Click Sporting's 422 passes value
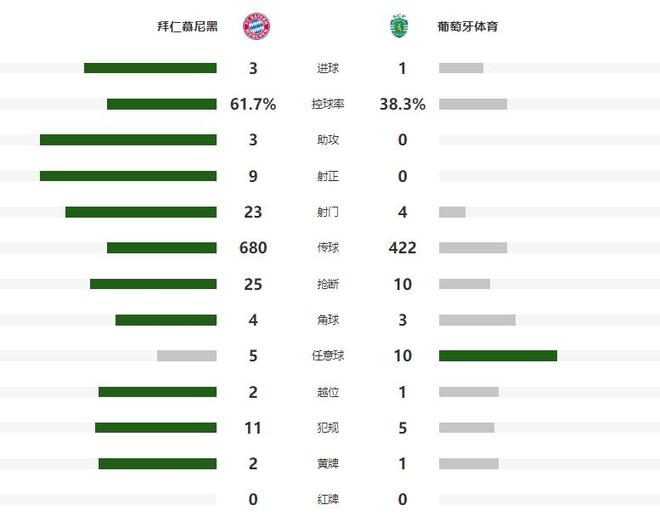Image resolution: width=660 pixels, height=522 pixels. pyautogui.click(x=402, y=248)
